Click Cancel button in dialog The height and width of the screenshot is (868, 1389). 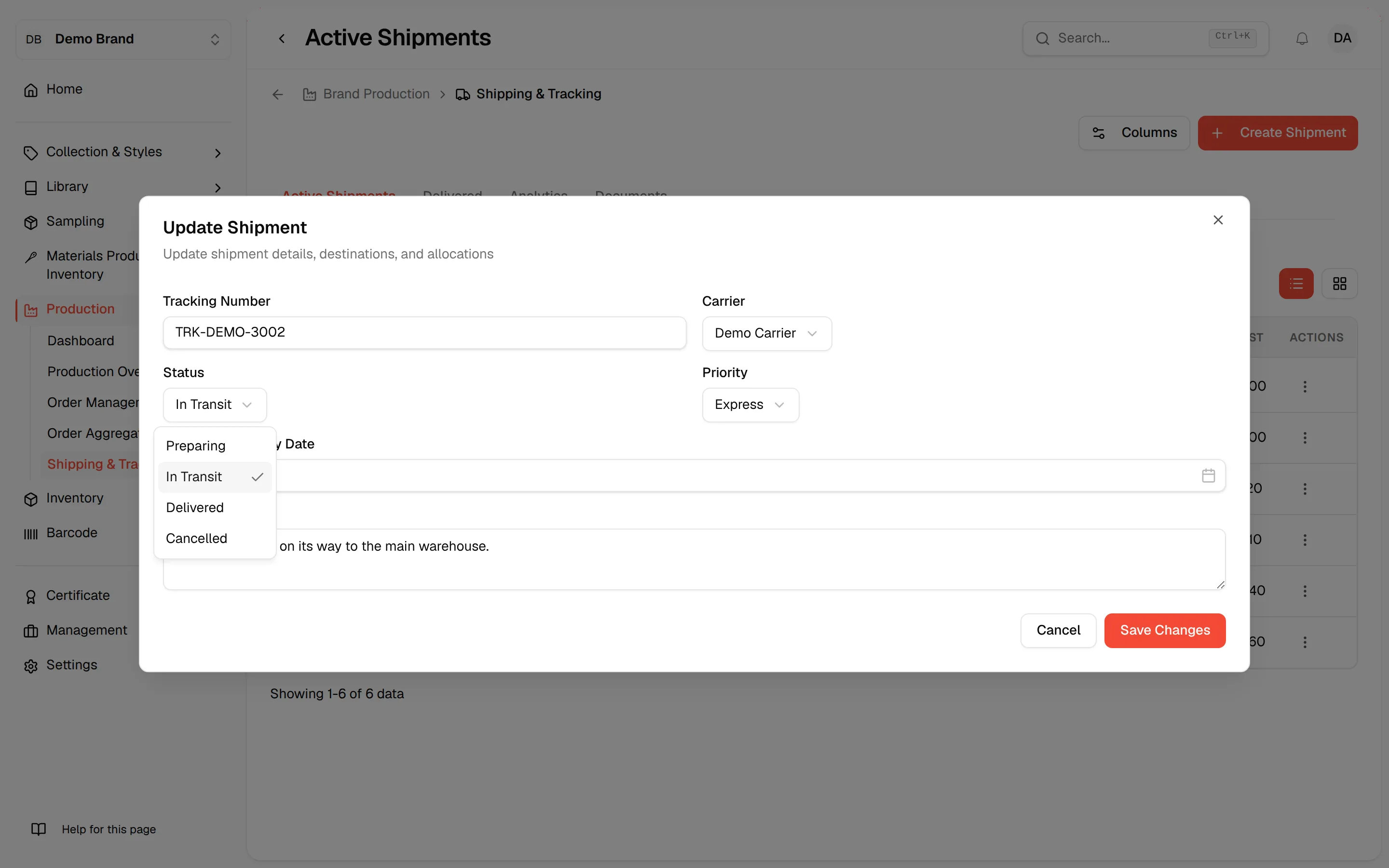click(1059, 630)
